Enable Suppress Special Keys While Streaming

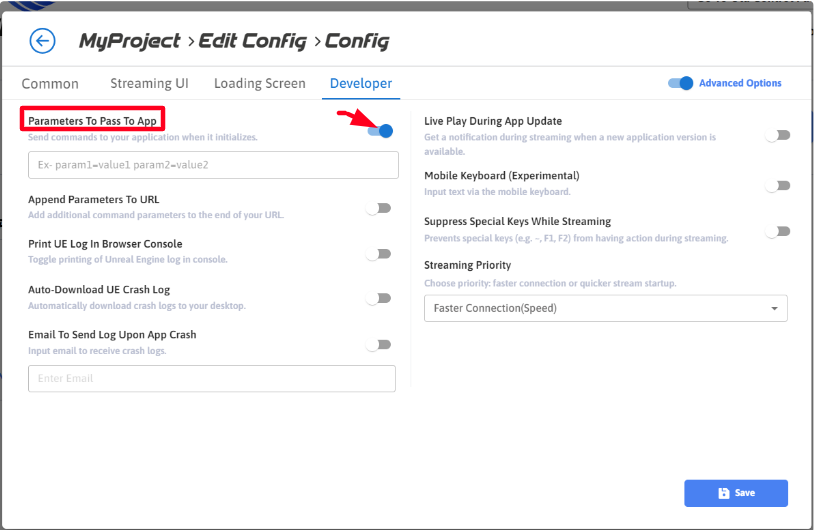click(x=777, y=231)
